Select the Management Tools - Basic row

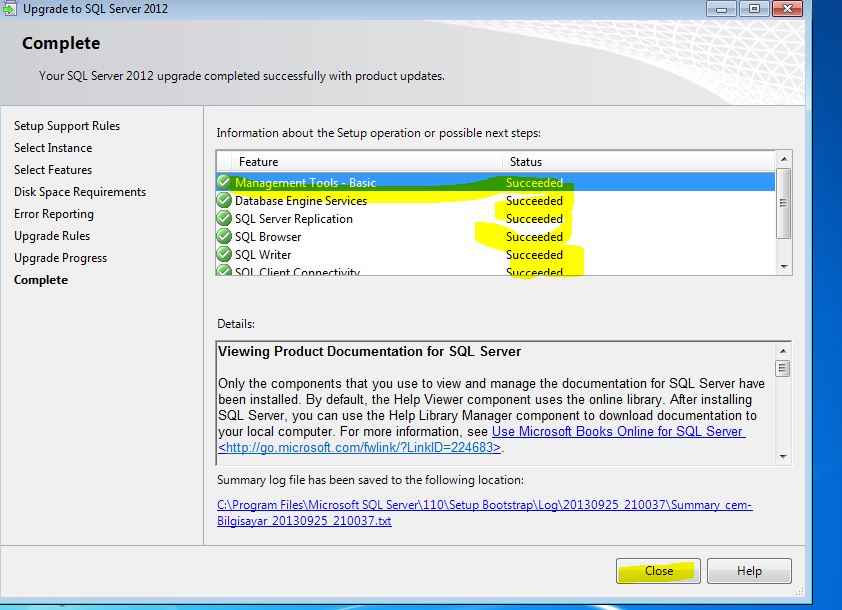point(495,183)
